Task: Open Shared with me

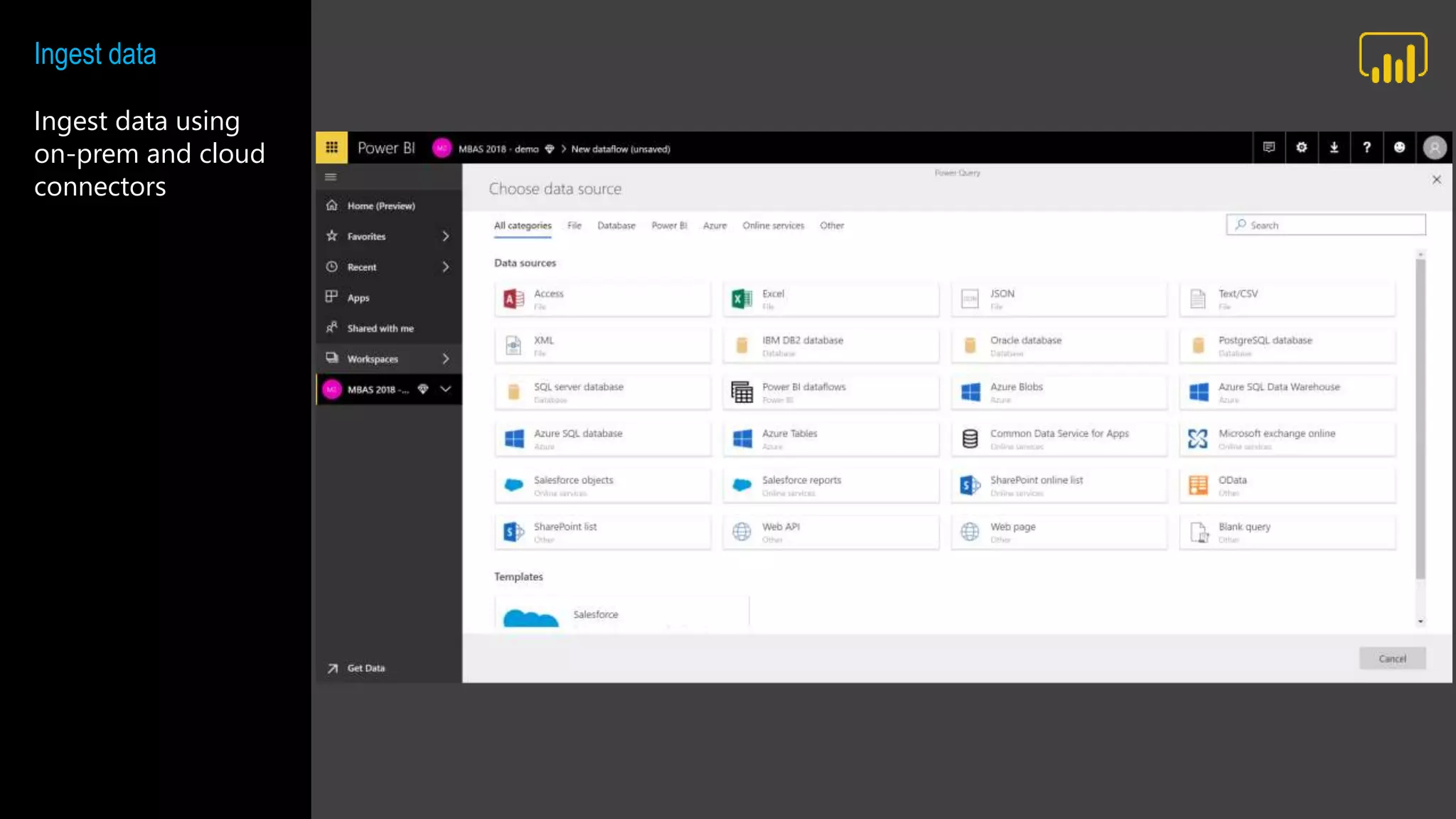Action: [389, 328]
